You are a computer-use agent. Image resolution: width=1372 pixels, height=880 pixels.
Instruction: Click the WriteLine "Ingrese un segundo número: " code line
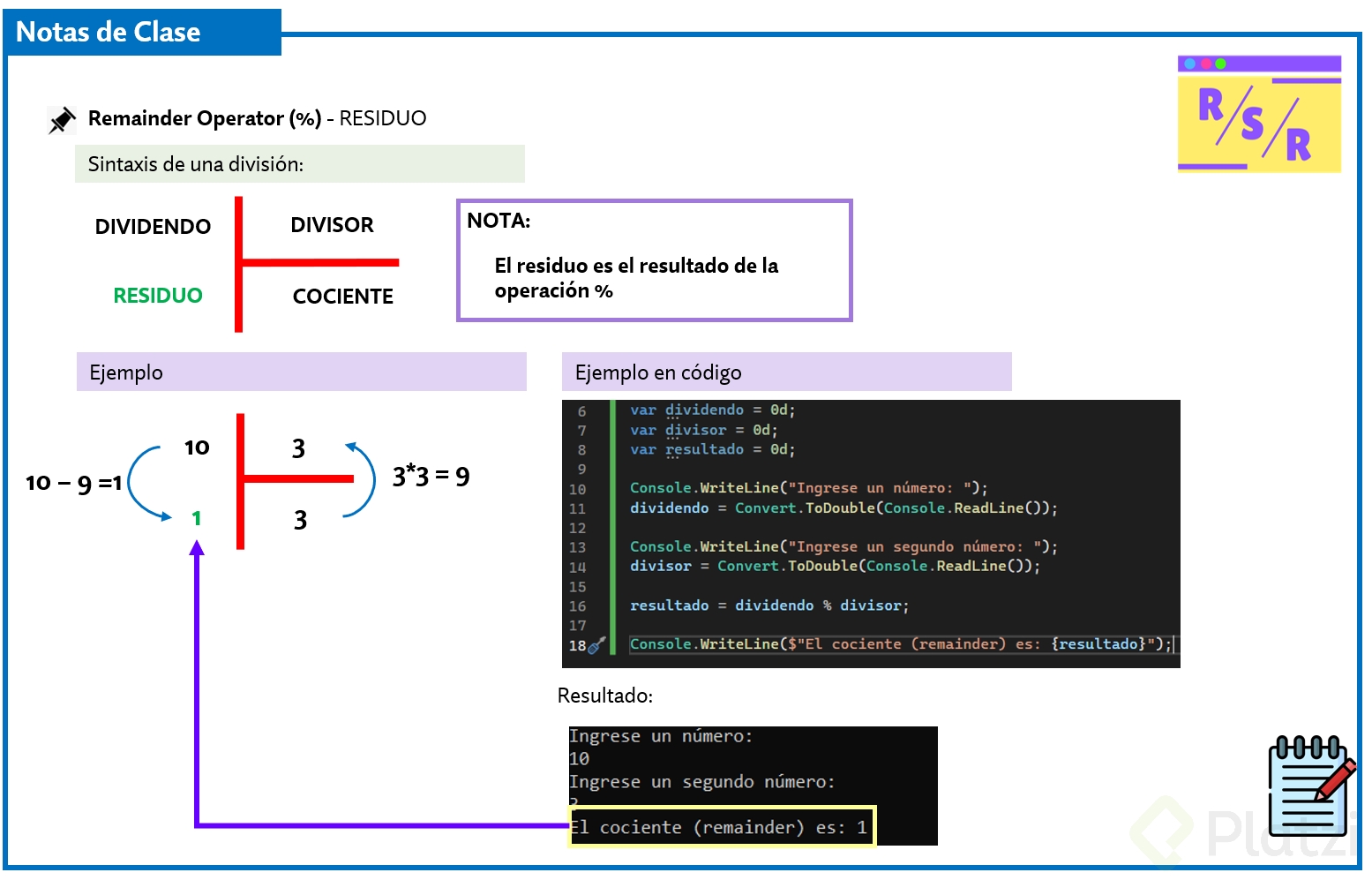click(x=843, y=547)
